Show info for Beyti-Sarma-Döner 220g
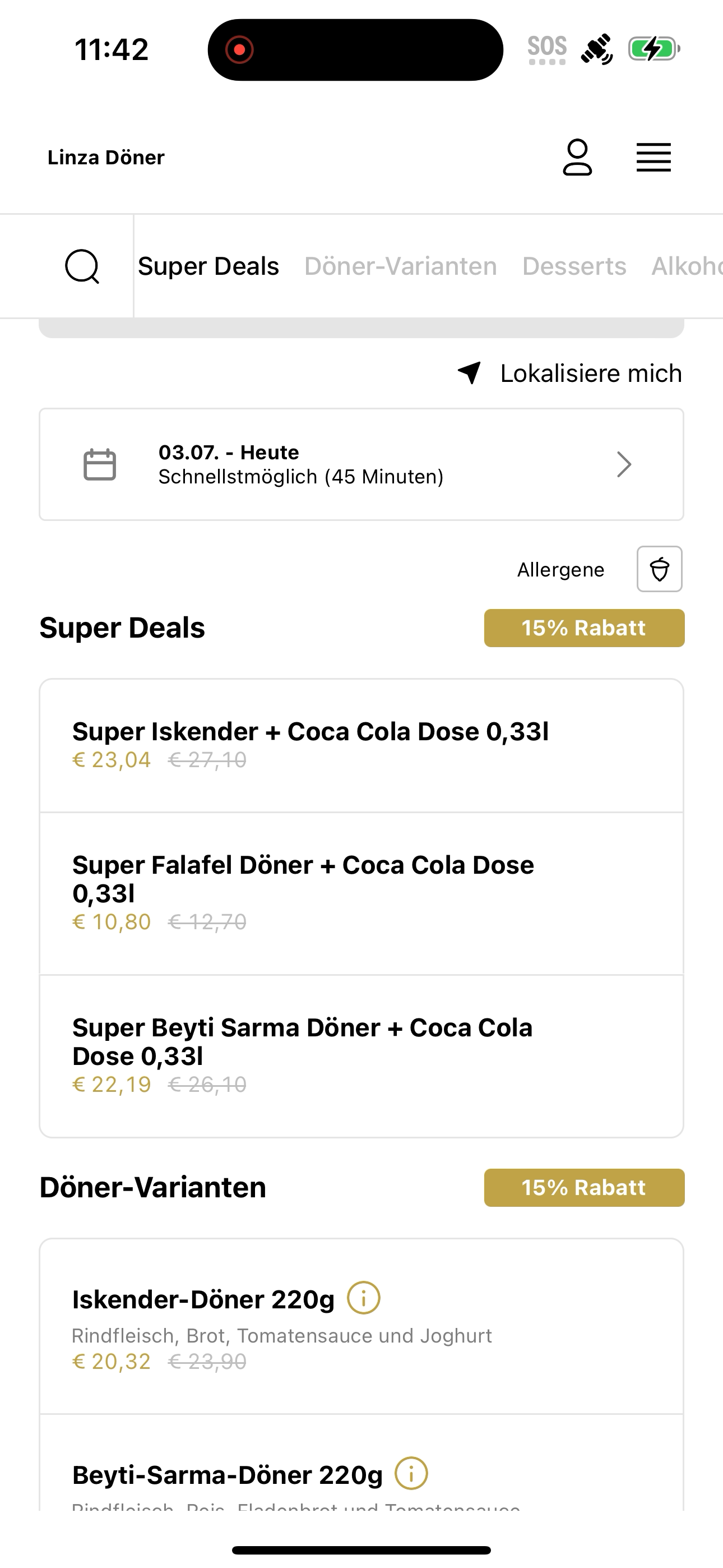Screen dimensions: 723x1568 pyautogui.click(x=411, y=1473)
